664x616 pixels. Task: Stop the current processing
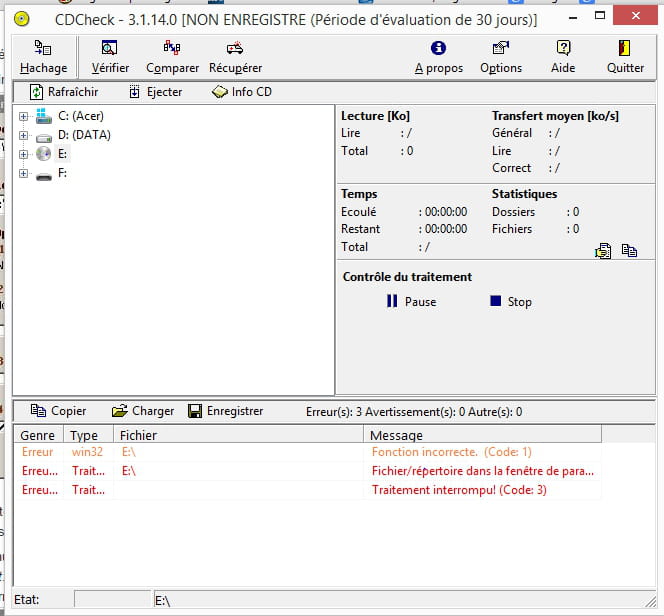[x=510, y=302]
